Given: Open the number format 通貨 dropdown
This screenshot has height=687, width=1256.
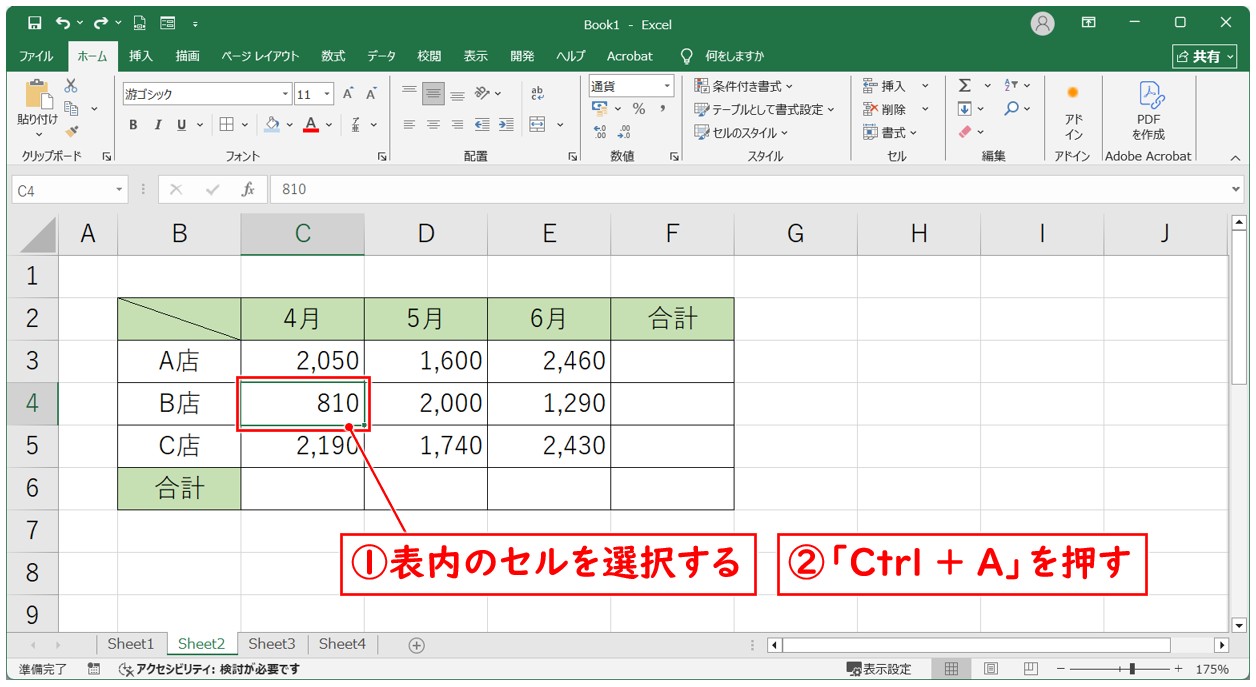Looking at the screenshot, I should point(666,86).
